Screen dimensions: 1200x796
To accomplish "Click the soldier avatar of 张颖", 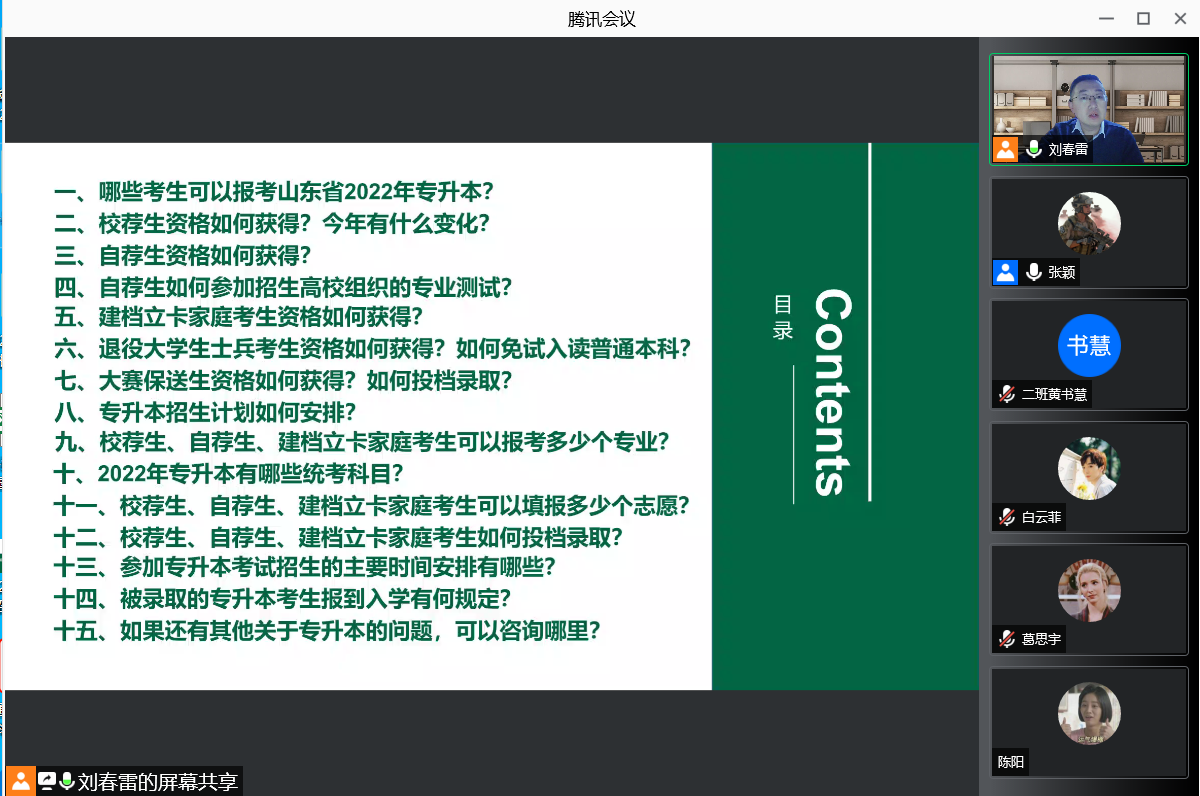I will (x=1089, y=223).
